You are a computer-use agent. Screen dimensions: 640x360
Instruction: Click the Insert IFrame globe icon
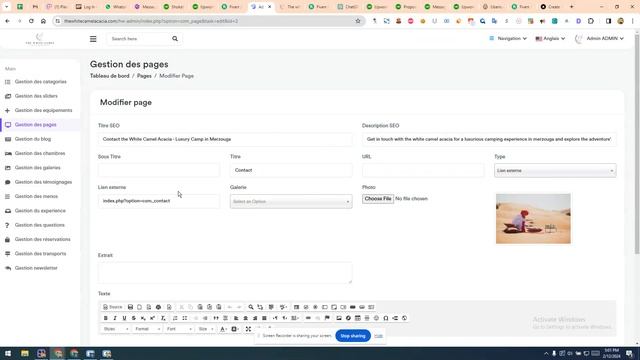[x=404, y=318]
